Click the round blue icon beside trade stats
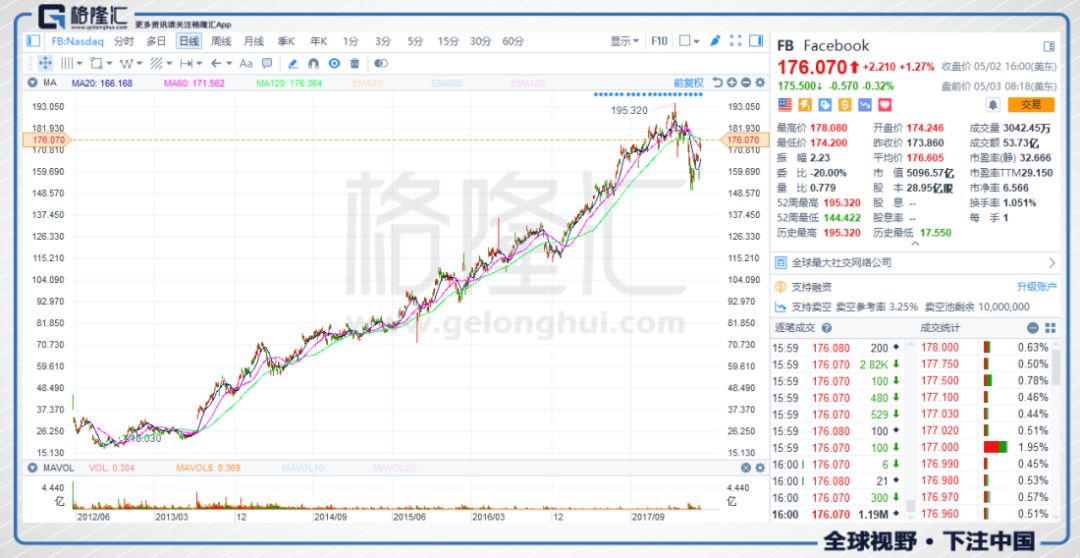This screenshot has height=558, width=1080. (x=1033, y=328)
